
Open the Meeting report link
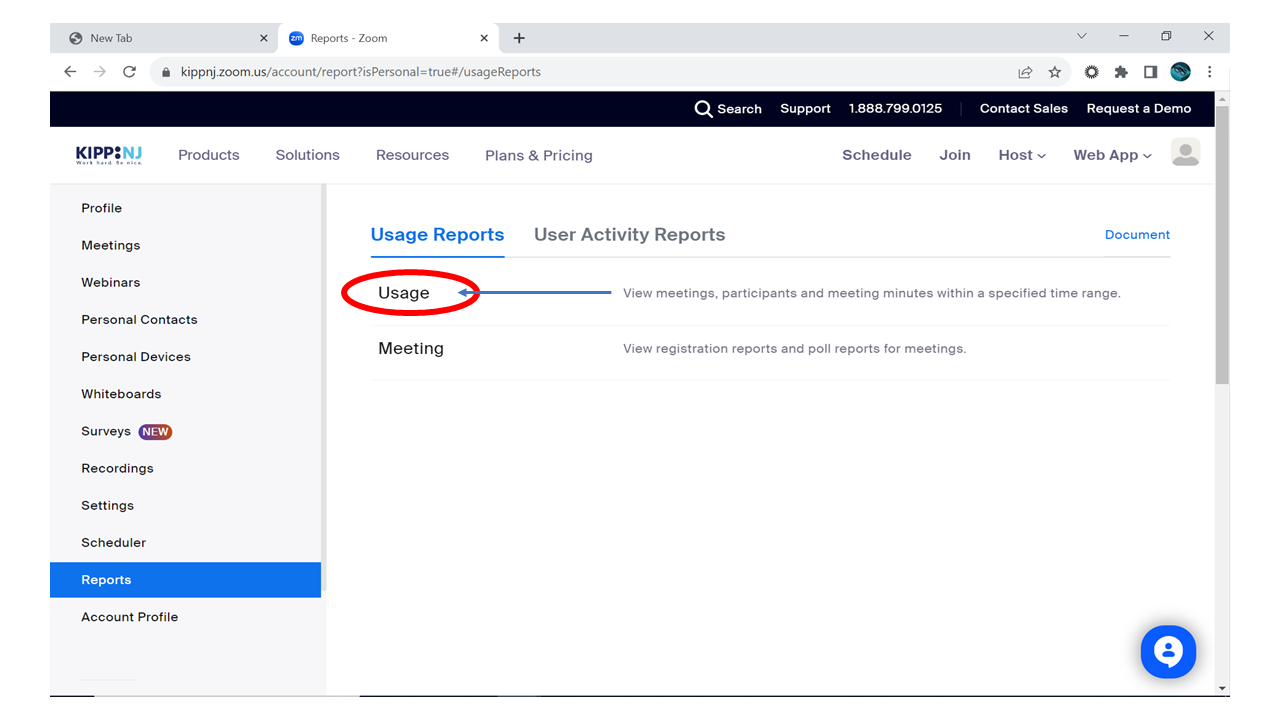411,349
